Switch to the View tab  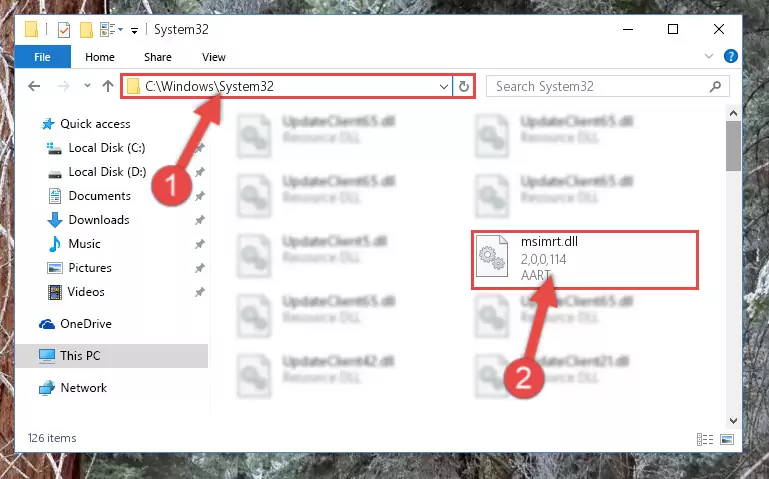(214, 57)
